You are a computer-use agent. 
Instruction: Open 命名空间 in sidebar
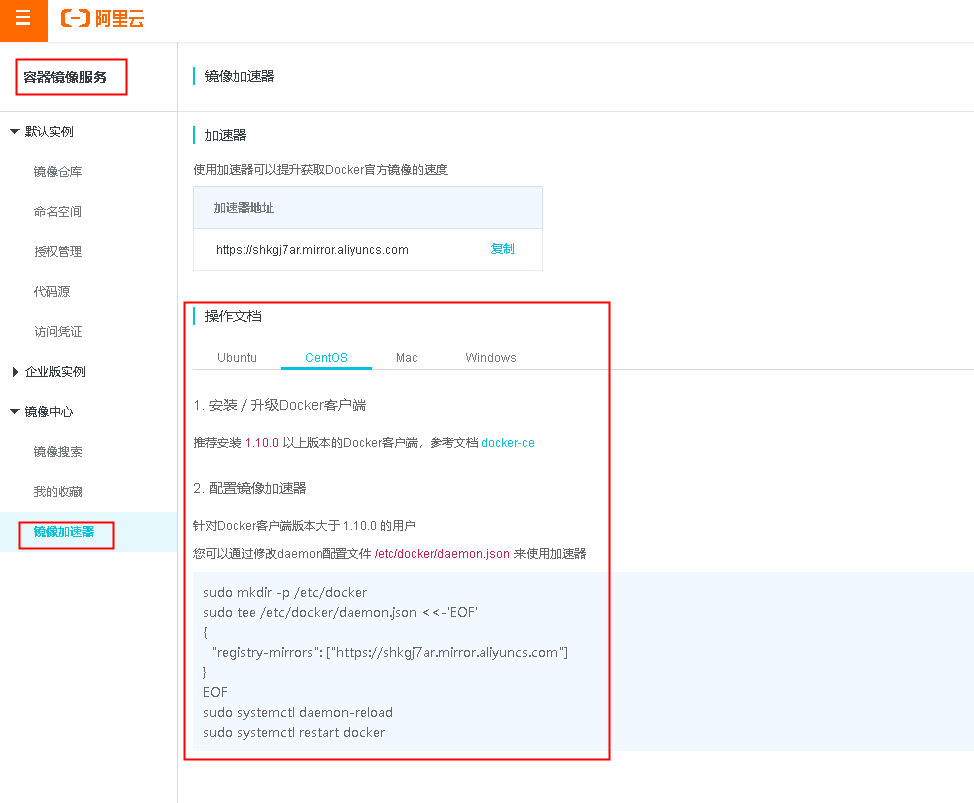pos(58,212)
